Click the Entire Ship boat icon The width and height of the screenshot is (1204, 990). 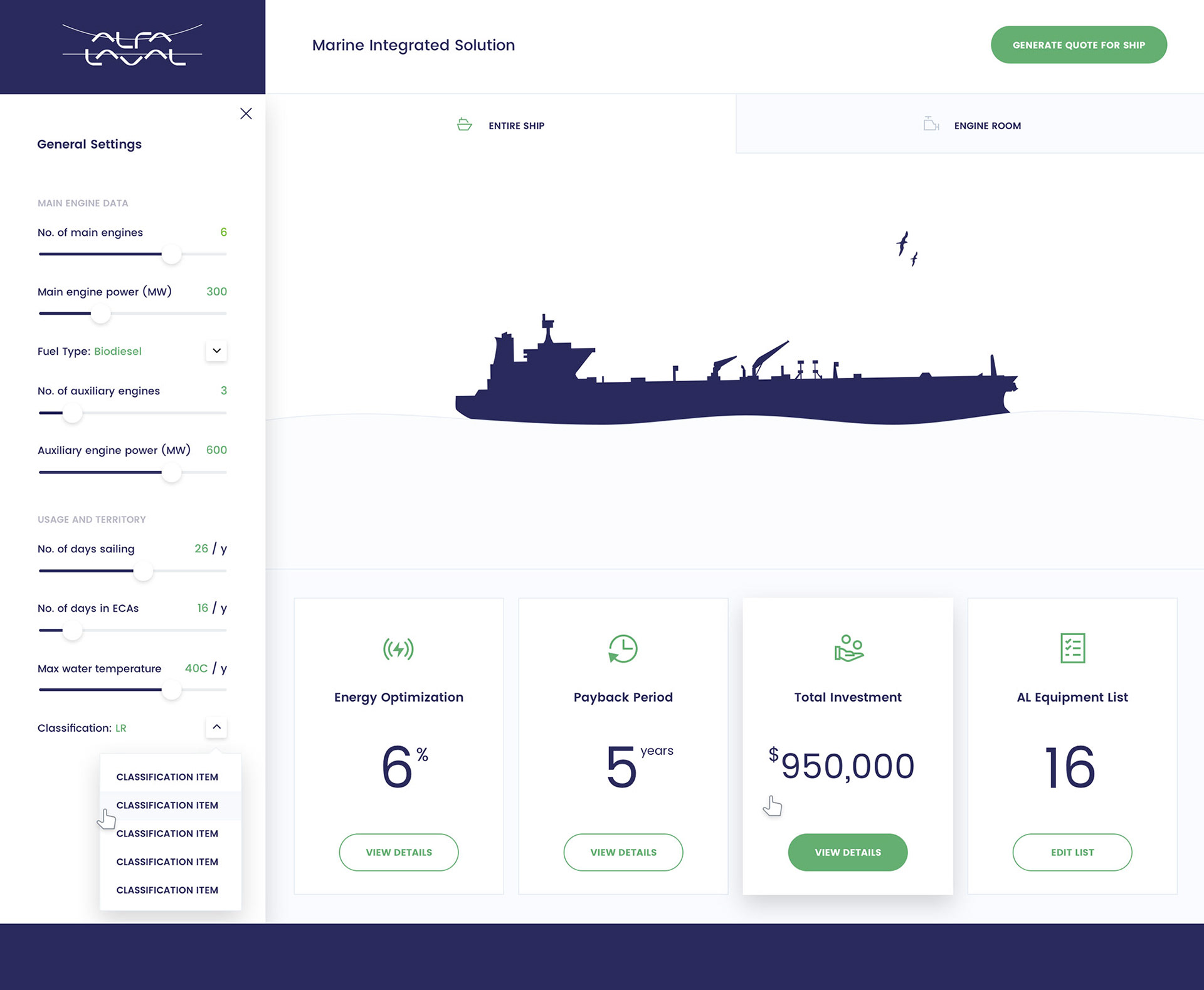(464, 125)
